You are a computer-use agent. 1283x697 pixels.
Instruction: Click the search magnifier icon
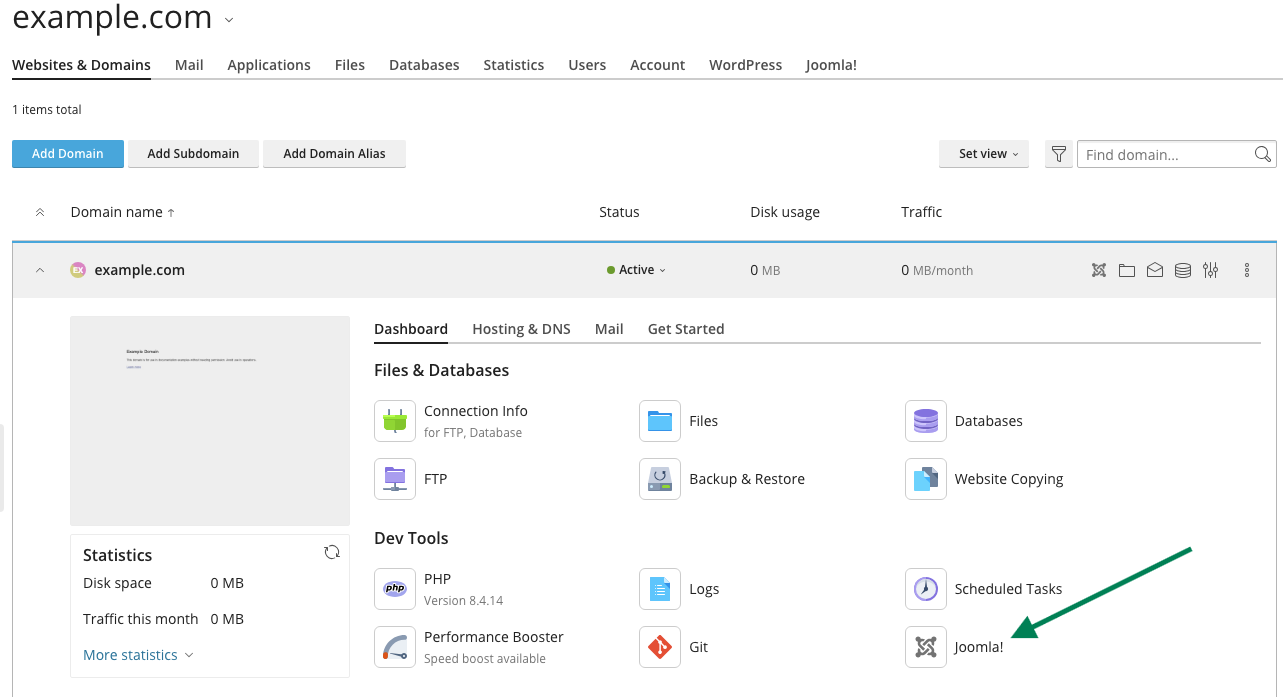(x=1263, y=154)
